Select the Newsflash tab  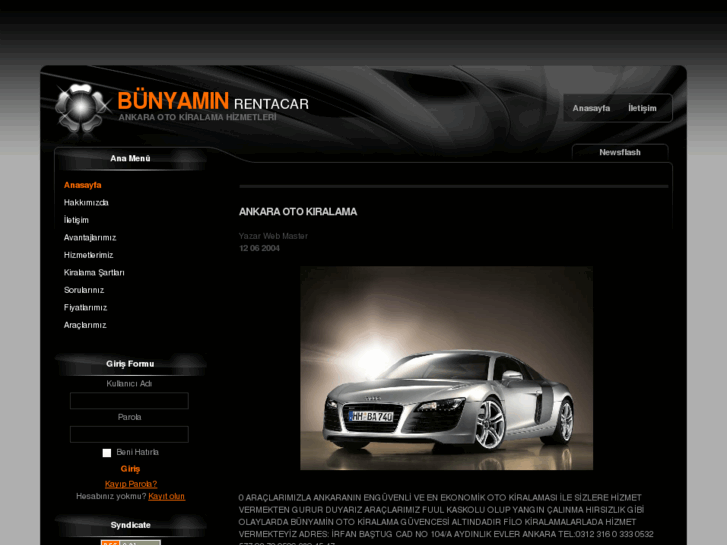619,152
